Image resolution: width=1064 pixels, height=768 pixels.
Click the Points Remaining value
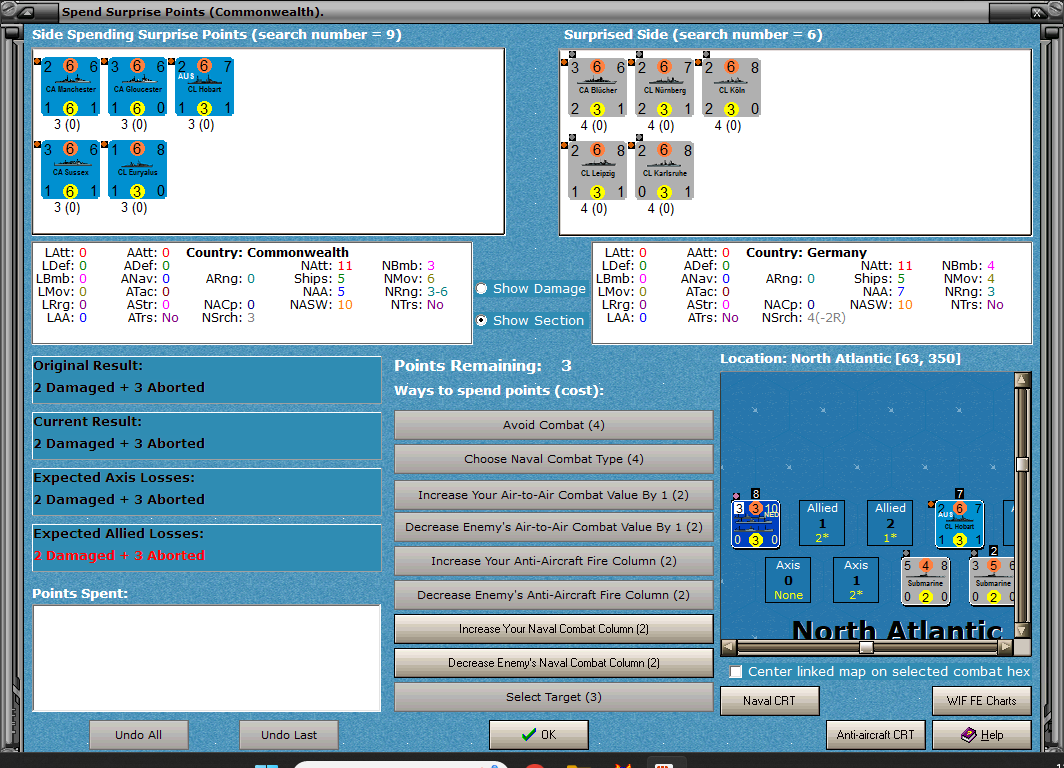(566, 366)
